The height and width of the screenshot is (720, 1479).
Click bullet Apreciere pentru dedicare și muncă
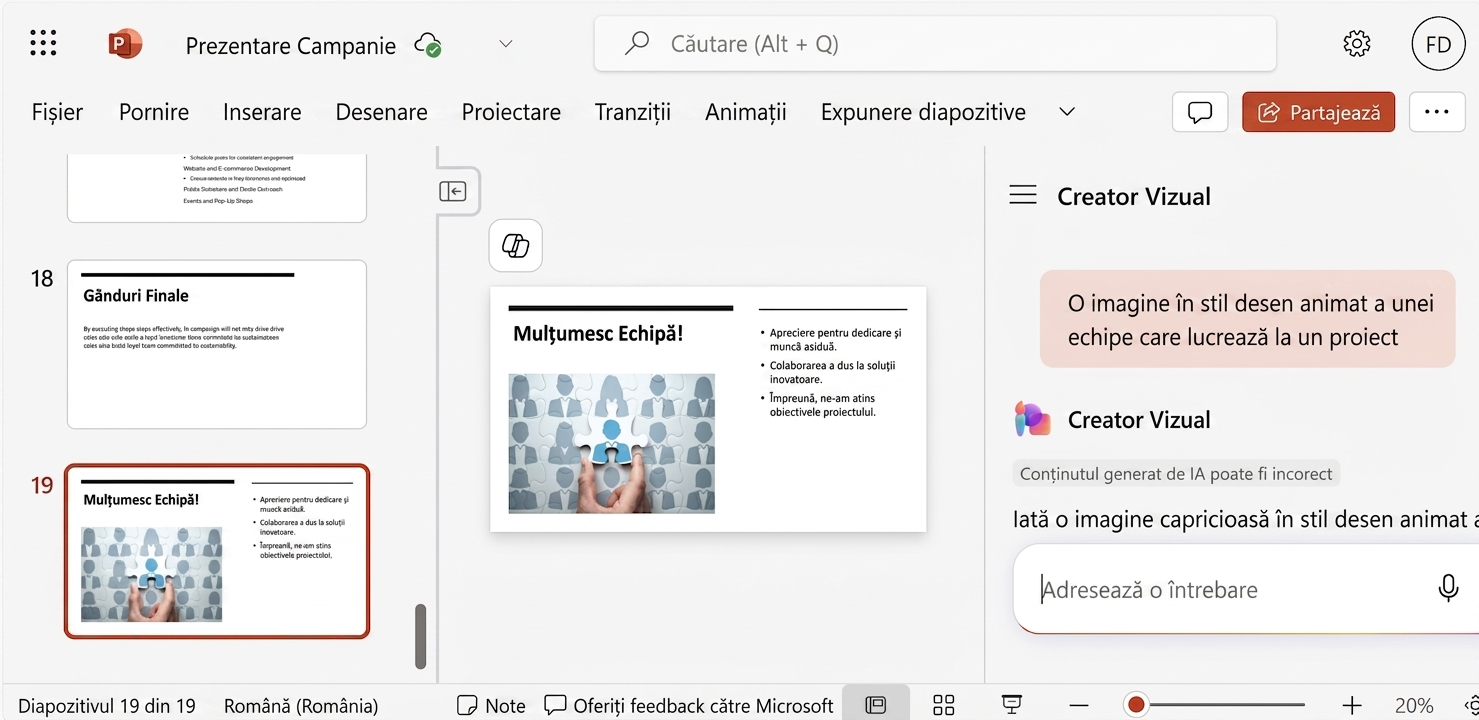tap(835, 338)
